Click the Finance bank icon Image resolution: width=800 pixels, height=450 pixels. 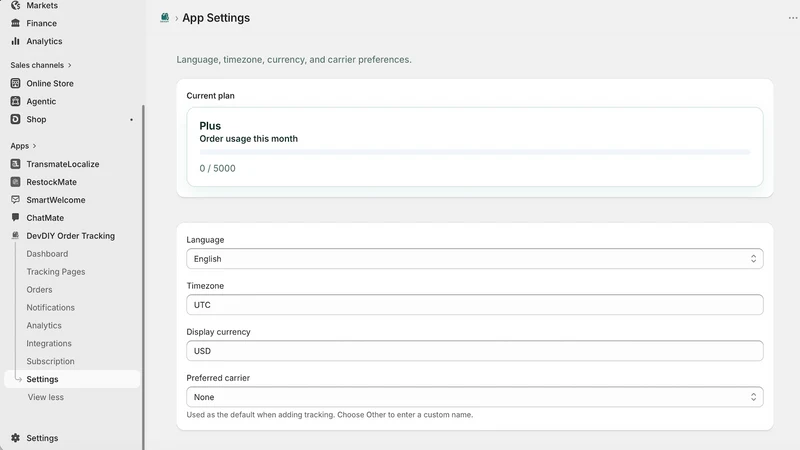[x=15, y=23]
